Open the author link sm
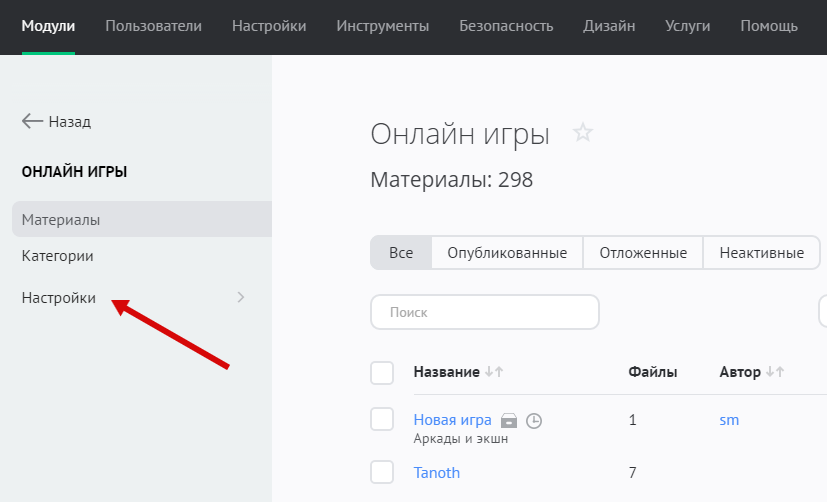The width and height of the screenshot is (827, 502). point(729,420)
